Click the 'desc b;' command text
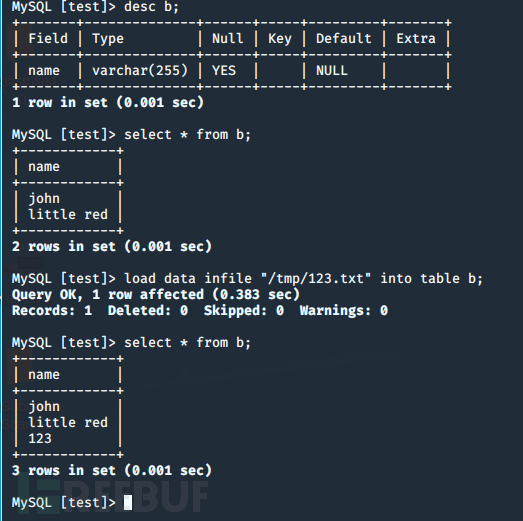 pos(151,7)
